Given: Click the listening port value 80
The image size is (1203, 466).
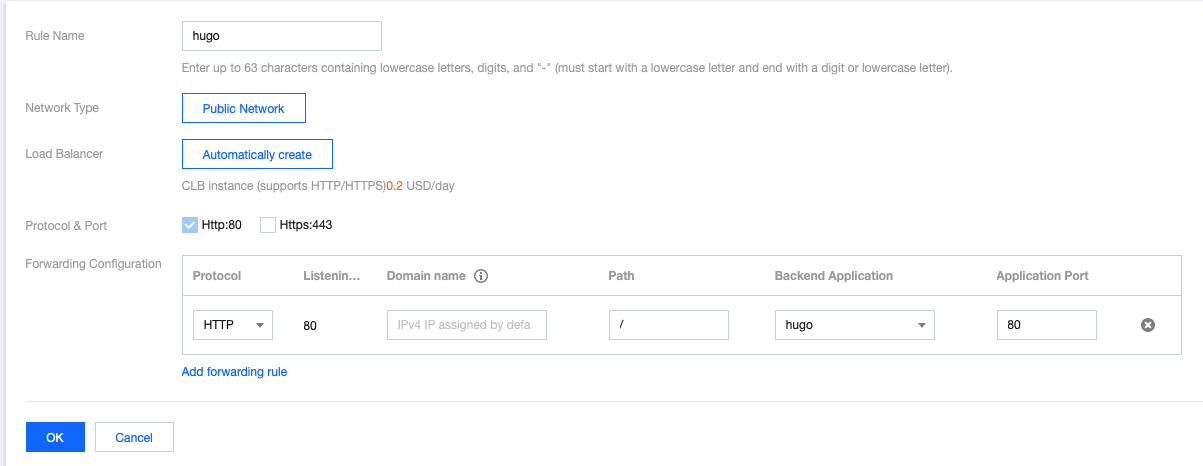Looking at the screenshot, I should (310, 326).
